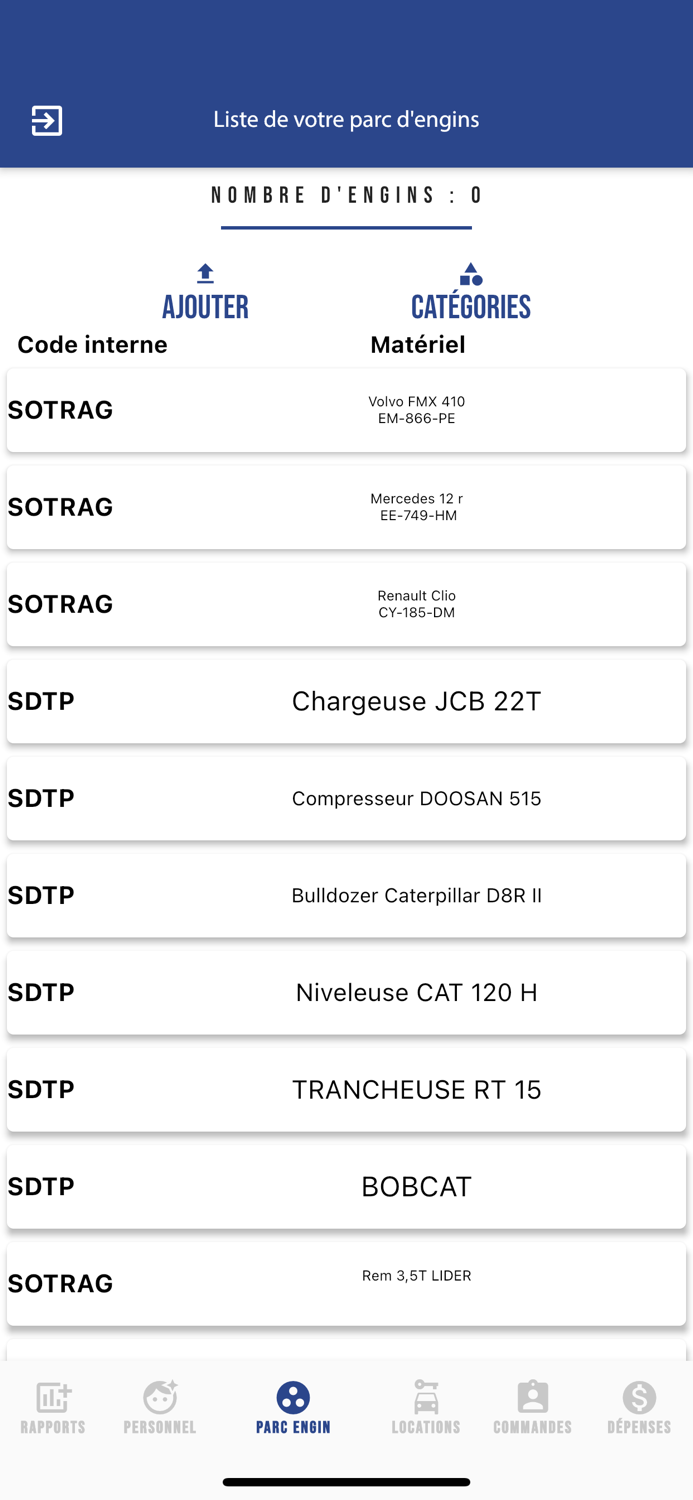Viewport: 693px width, 1500px height.
Task: Open the Chargeuse JCB 22T row
Action: pyautogui.click(x=346, y=701)
